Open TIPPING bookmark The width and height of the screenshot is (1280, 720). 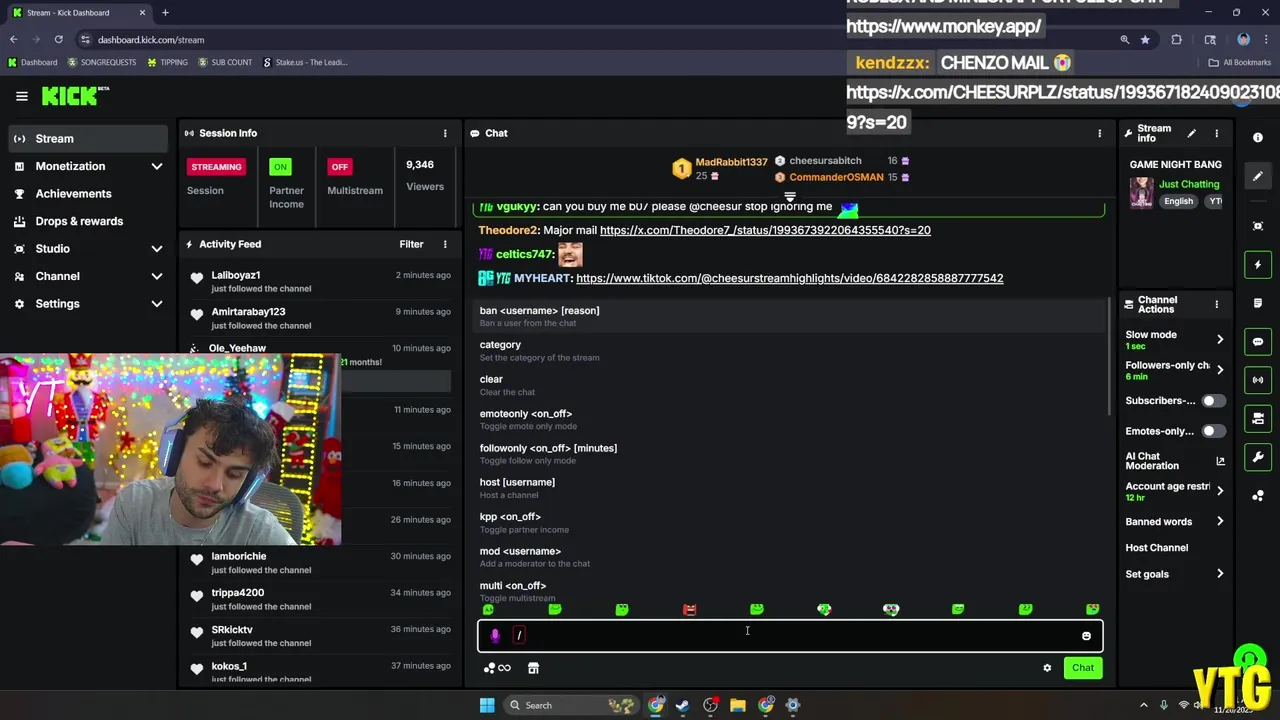tap(167, 62)
